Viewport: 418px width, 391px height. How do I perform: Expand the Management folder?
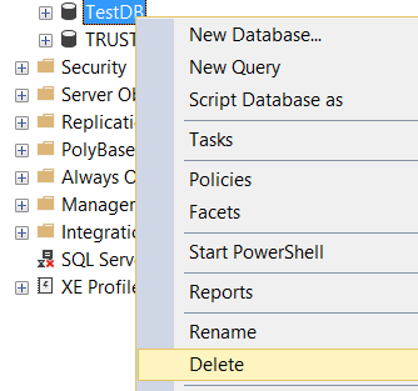tap(22, 205)
